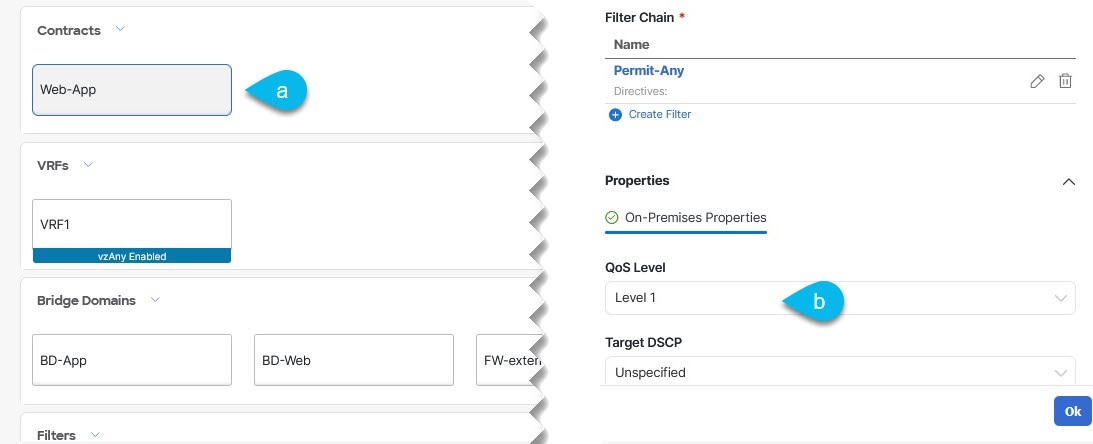Open the Permit-Any filter link

[649, 70]
